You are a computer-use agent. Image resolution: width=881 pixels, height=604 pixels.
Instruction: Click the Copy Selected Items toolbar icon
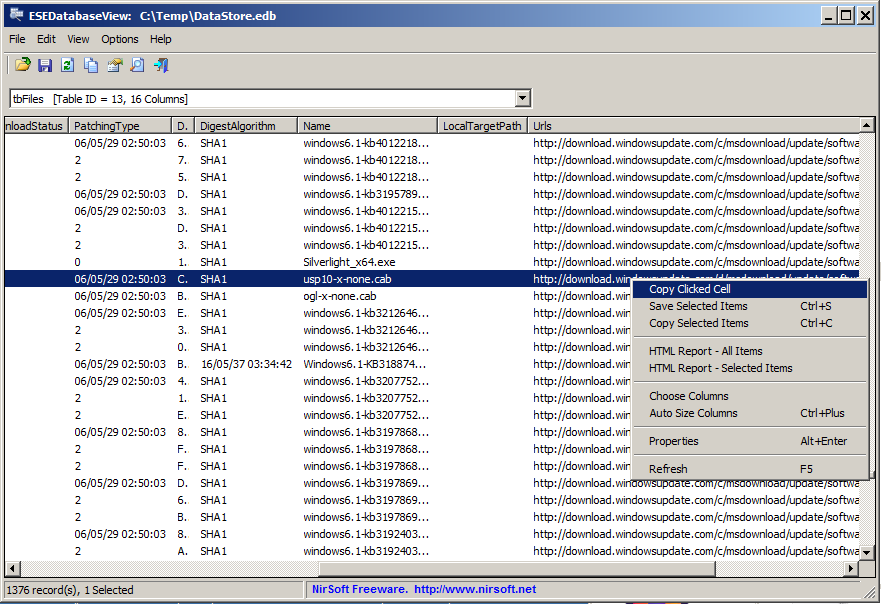click(x=90, y=65)
